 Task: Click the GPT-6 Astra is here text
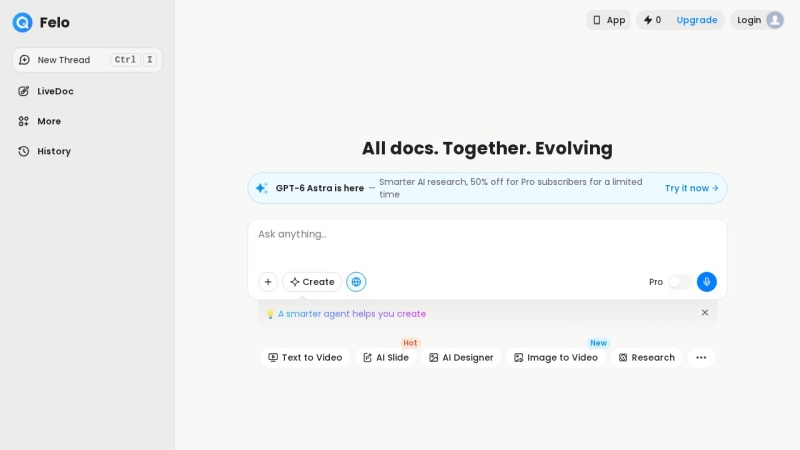click(319, 188)
